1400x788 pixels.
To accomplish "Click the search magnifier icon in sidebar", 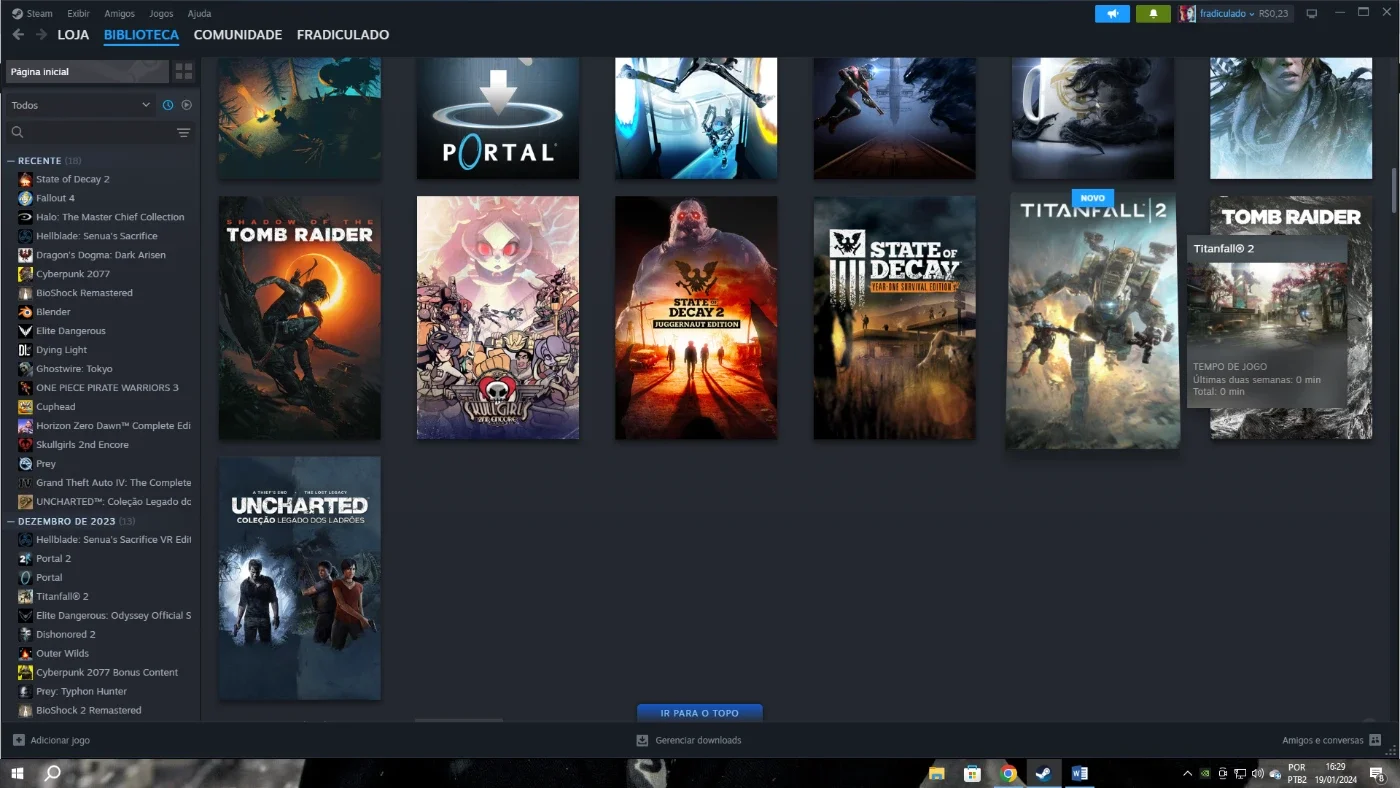I will click(x=17, y=132).
